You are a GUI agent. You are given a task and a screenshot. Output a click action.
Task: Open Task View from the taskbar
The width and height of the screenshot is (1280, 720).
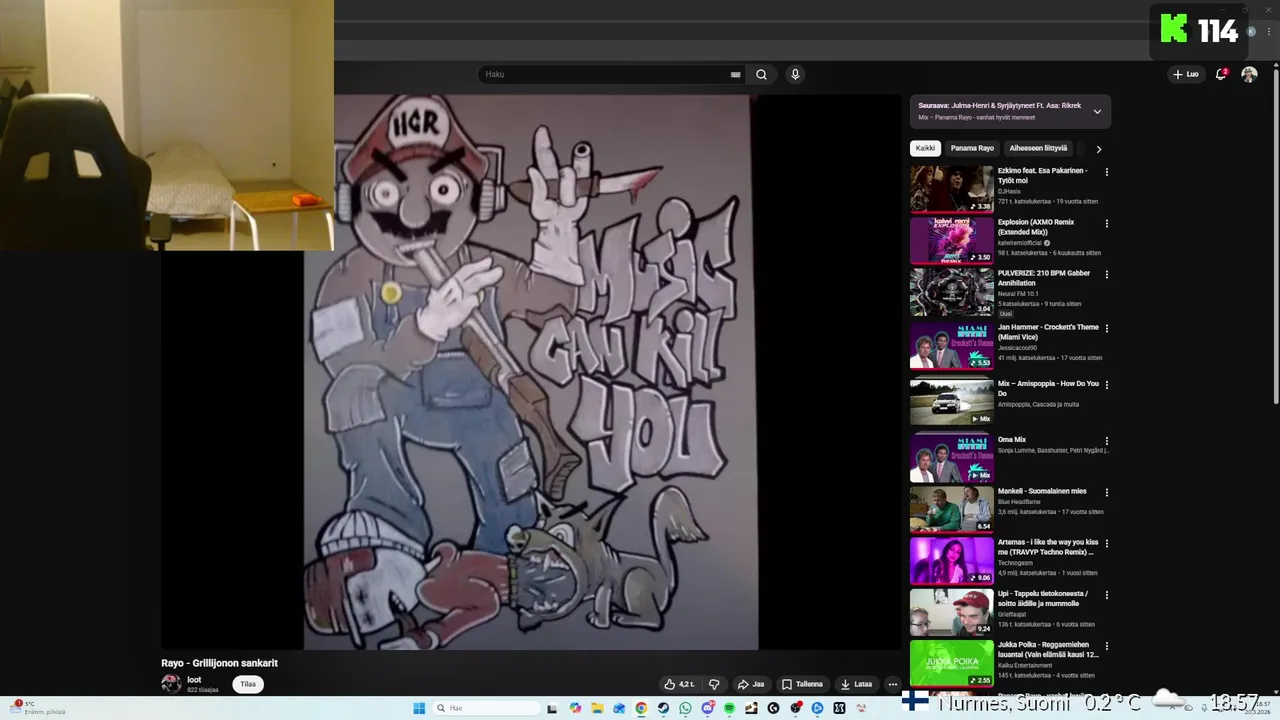pyautogui.click(x=552, y=708)
